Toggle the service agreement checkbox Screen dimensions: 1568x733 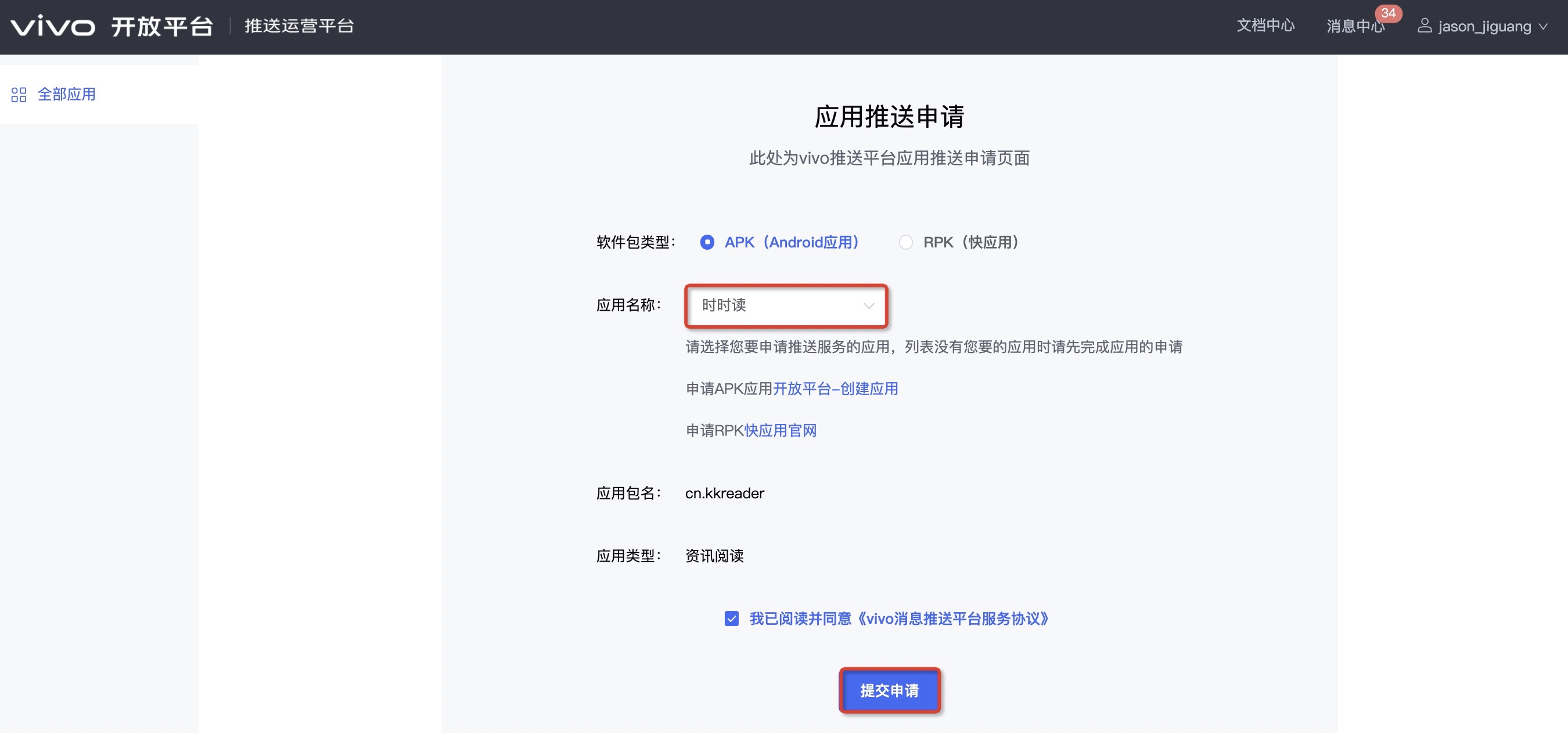click(732, 619)
